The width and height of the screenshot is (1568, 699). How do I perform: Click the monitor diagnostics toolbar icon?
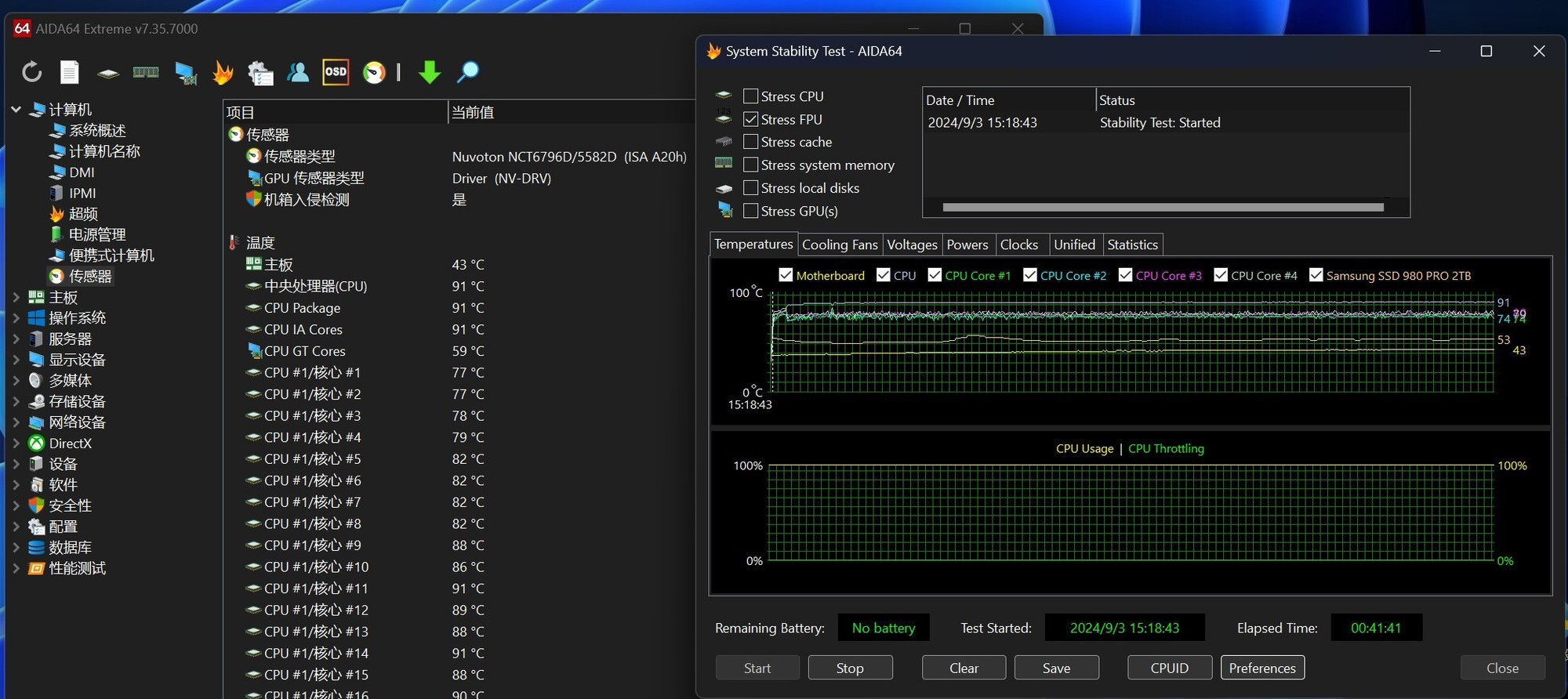pyautogui.click(x=186, y=73)
